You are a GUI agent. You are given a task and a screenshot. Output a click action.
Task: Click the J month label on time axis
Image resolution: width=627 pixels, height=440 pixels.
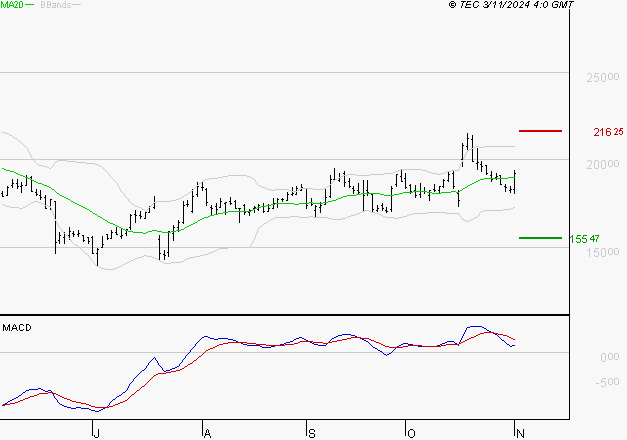coord(96,434)
